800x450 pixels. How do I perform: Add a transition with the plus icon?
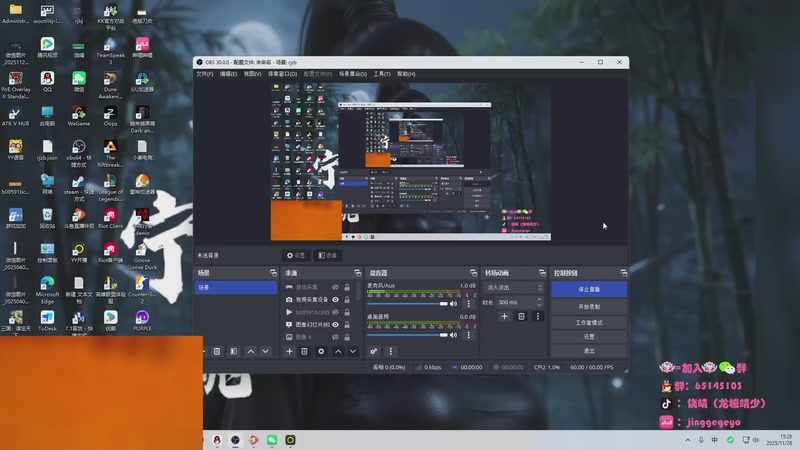pos(504,316)
